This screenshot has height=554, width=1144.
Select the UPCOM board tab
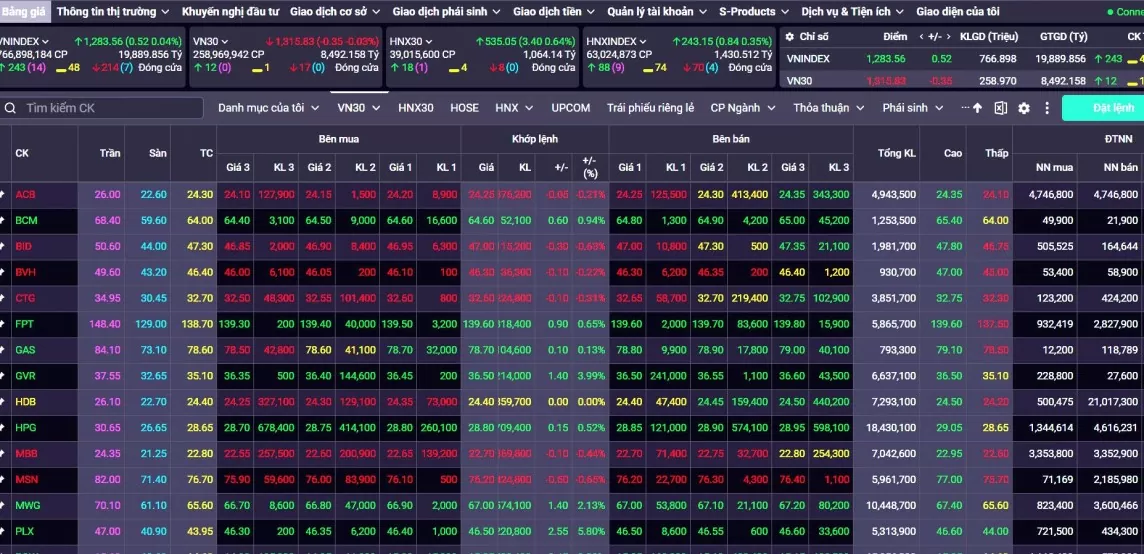tap(571, 108)
